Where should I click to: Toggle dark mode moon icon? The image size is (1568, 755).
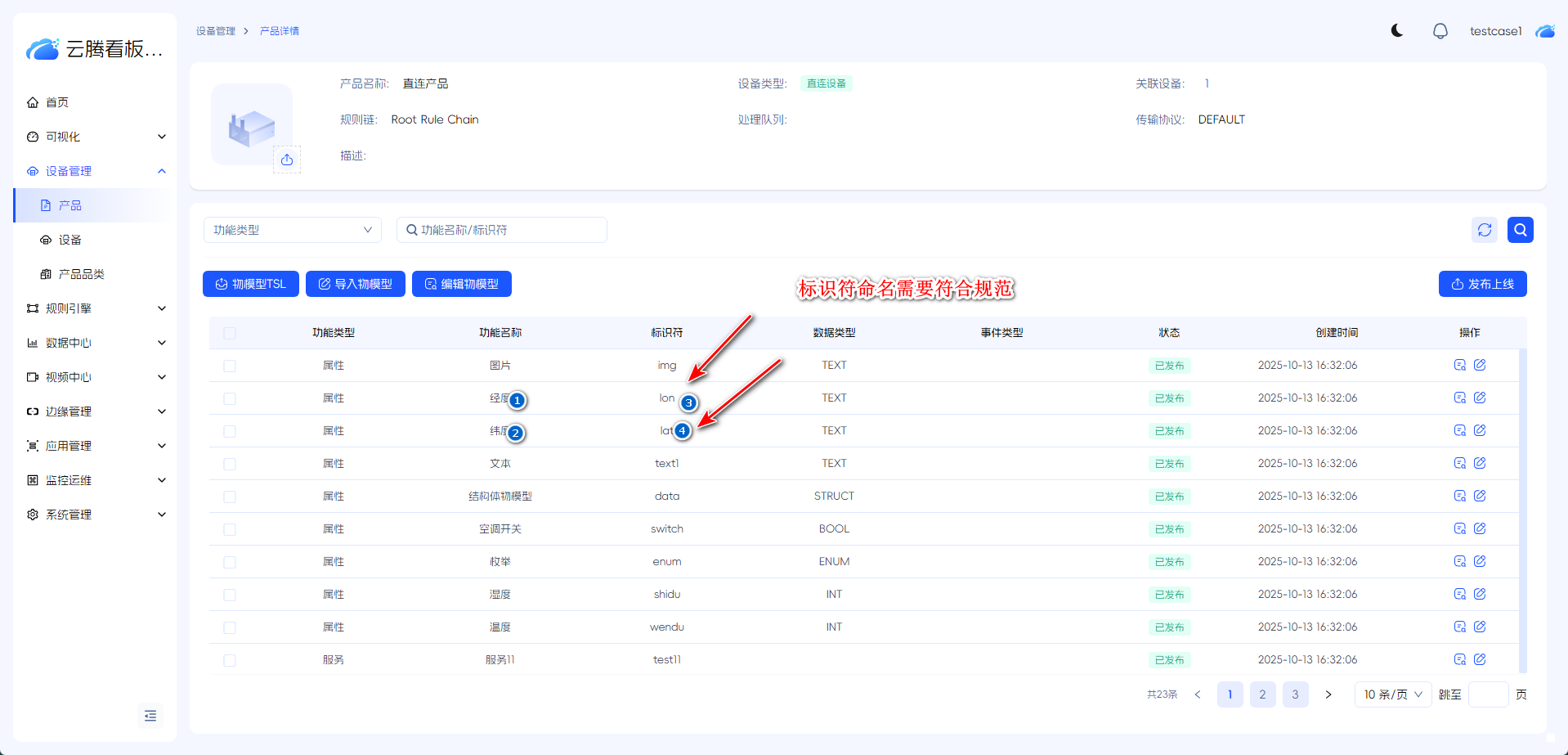(1397, 31)
